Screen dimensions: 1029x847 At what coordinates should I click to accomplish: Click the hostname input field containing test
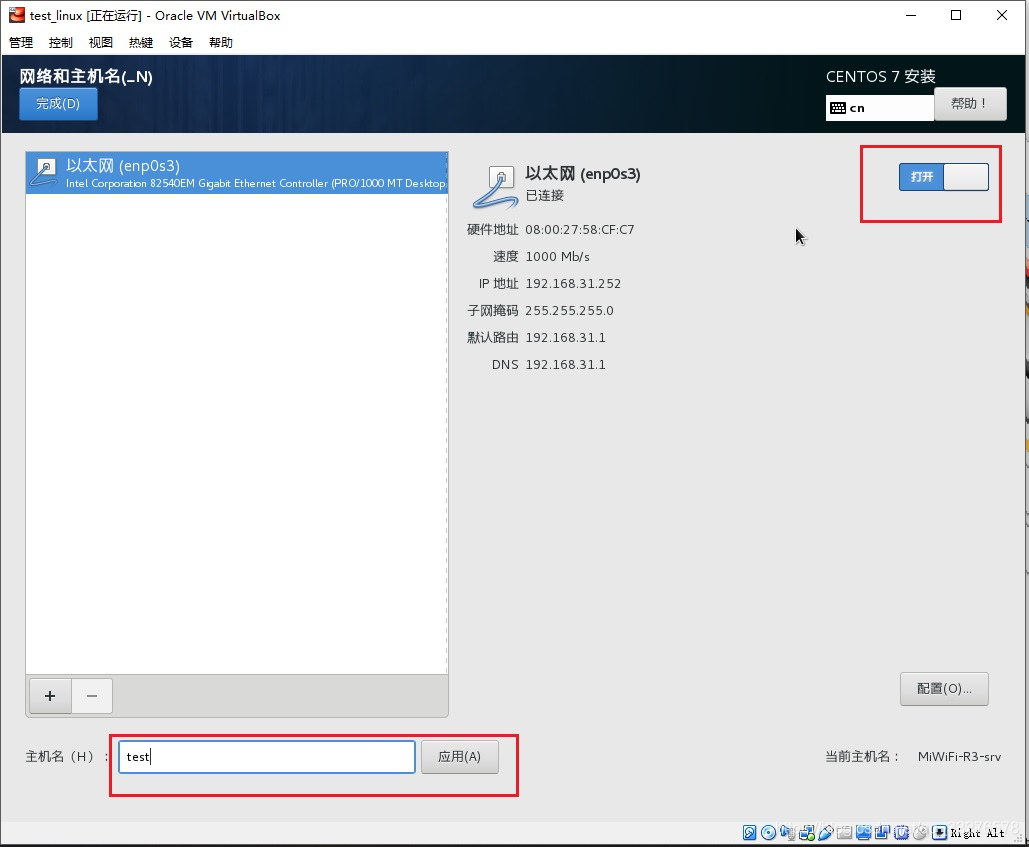coord(266,757)
